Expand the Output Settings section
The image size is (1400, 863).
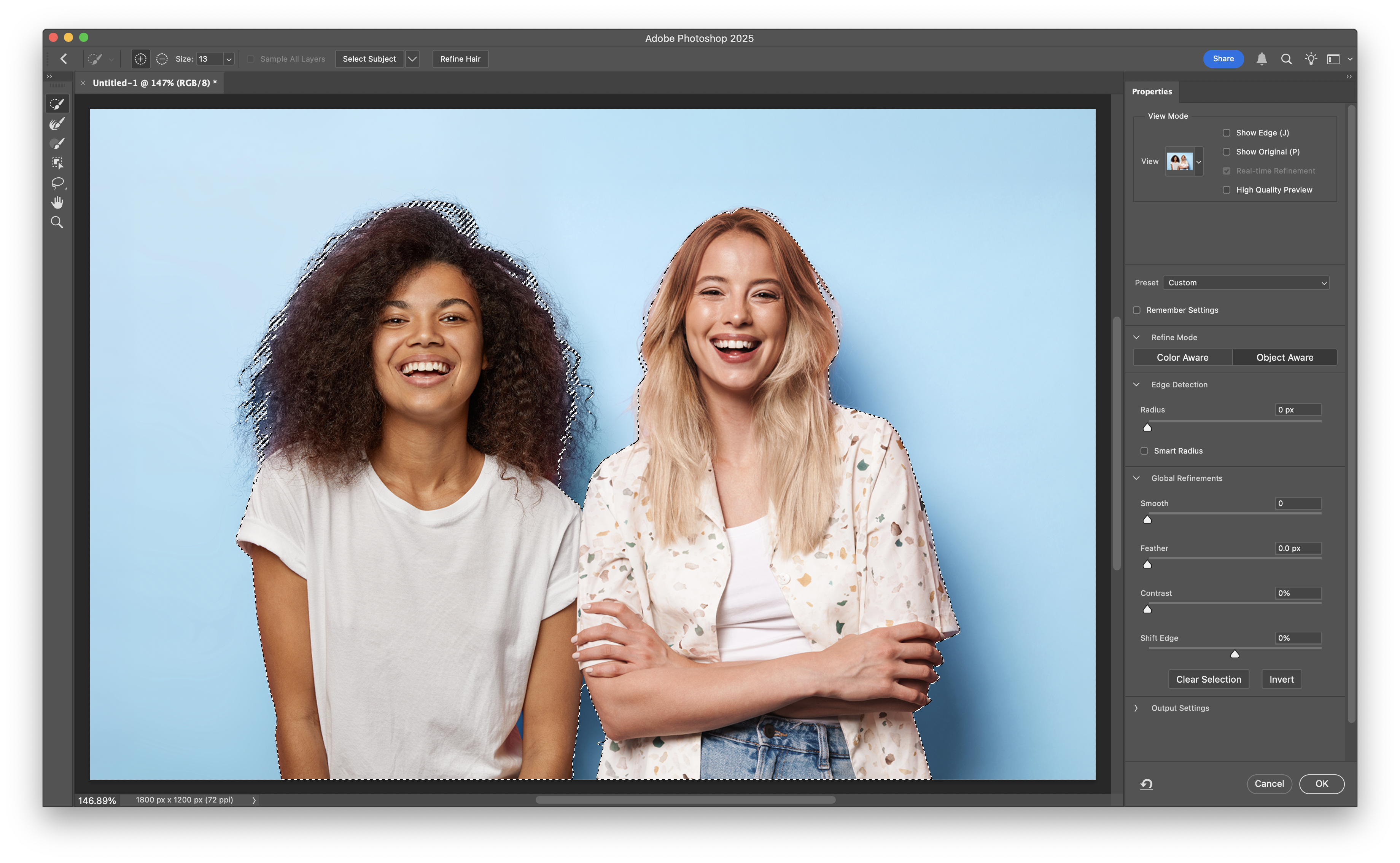pyautogui.click(x=1136, y=708)
